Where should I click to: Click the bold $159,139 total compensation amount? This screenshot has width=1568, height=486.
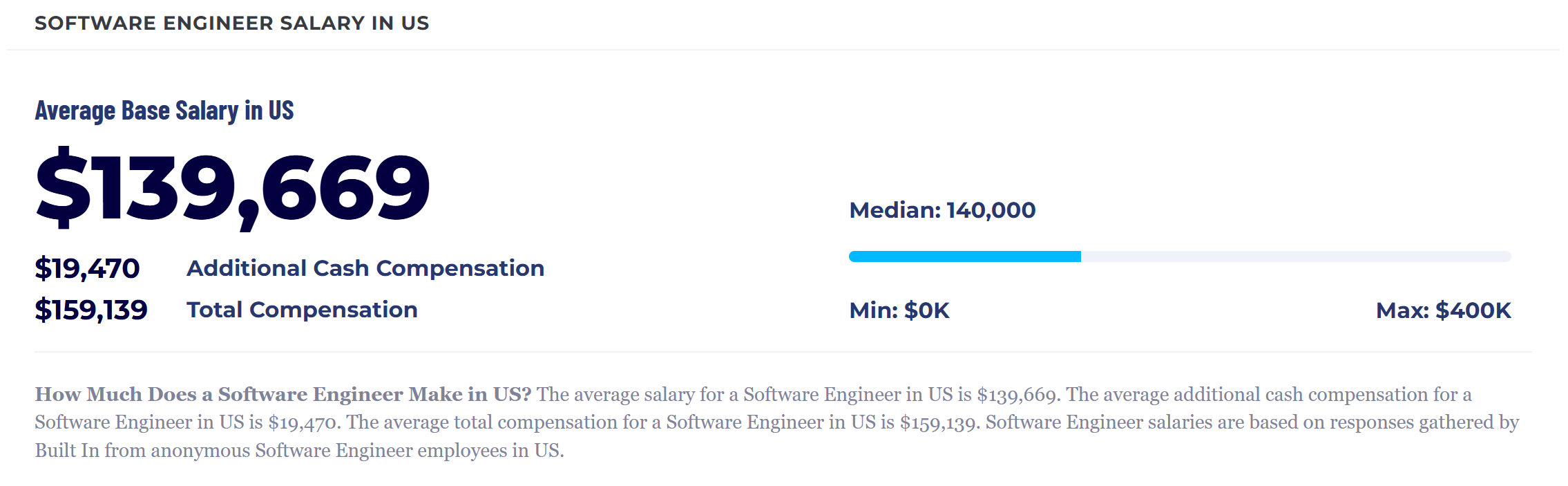click(x=91, y=310)
